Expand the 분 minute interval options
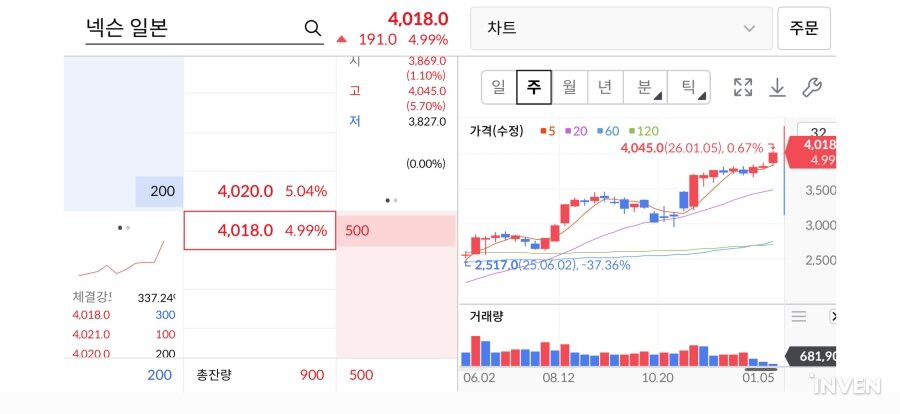Viewport: 900px width, 414px height. click(640, 87)
